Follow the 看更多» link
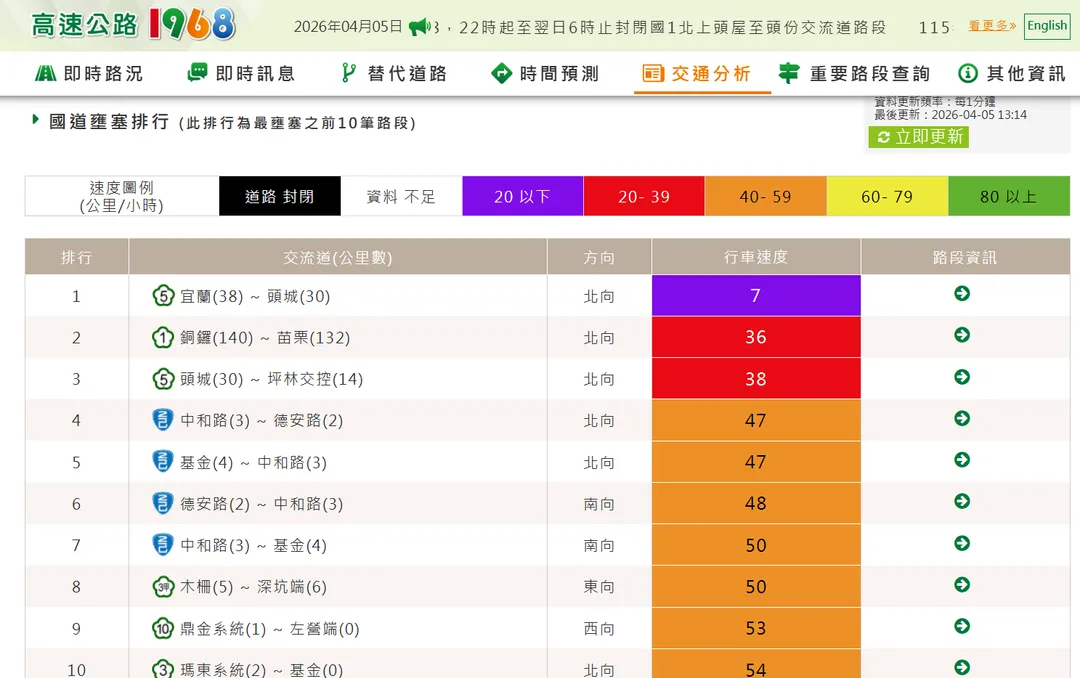Image resolution: width=1080 pixels, height=678 pixels. pyautogui.click(x=992, y=25)
